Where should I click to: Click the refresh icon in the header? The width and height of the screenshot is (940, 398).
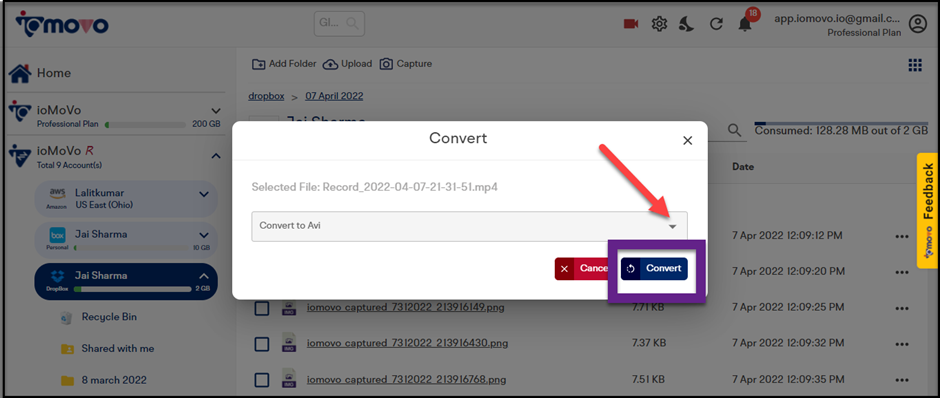click(x=715, y=25)
